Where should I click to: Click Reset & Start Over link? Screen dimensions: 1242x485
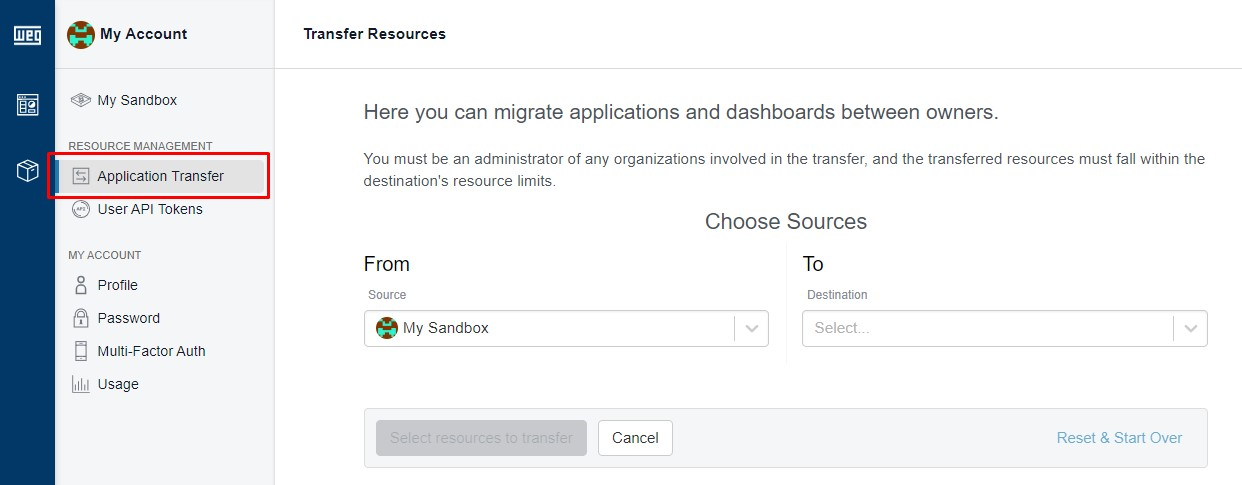pos(1119,438)
